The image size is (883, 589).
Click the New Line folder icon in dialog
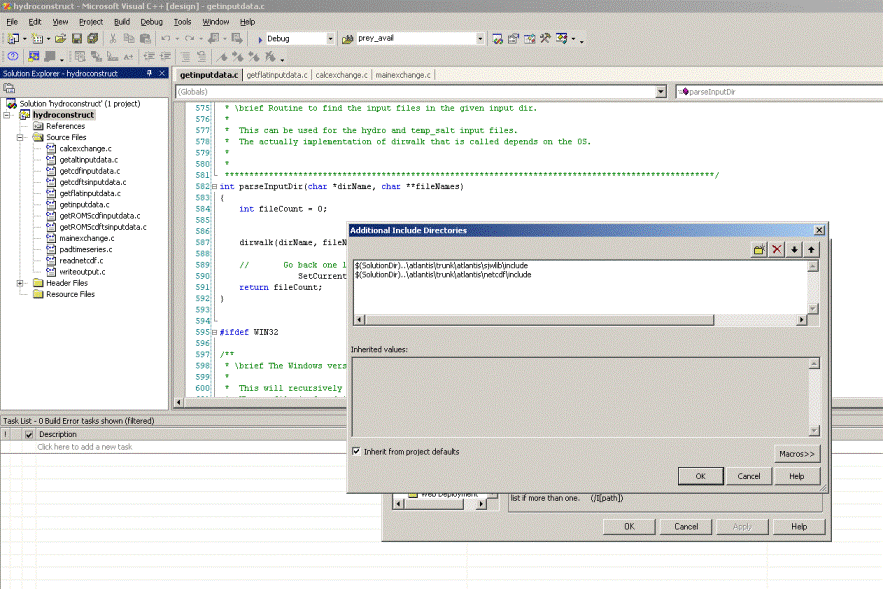click(760, 249)
